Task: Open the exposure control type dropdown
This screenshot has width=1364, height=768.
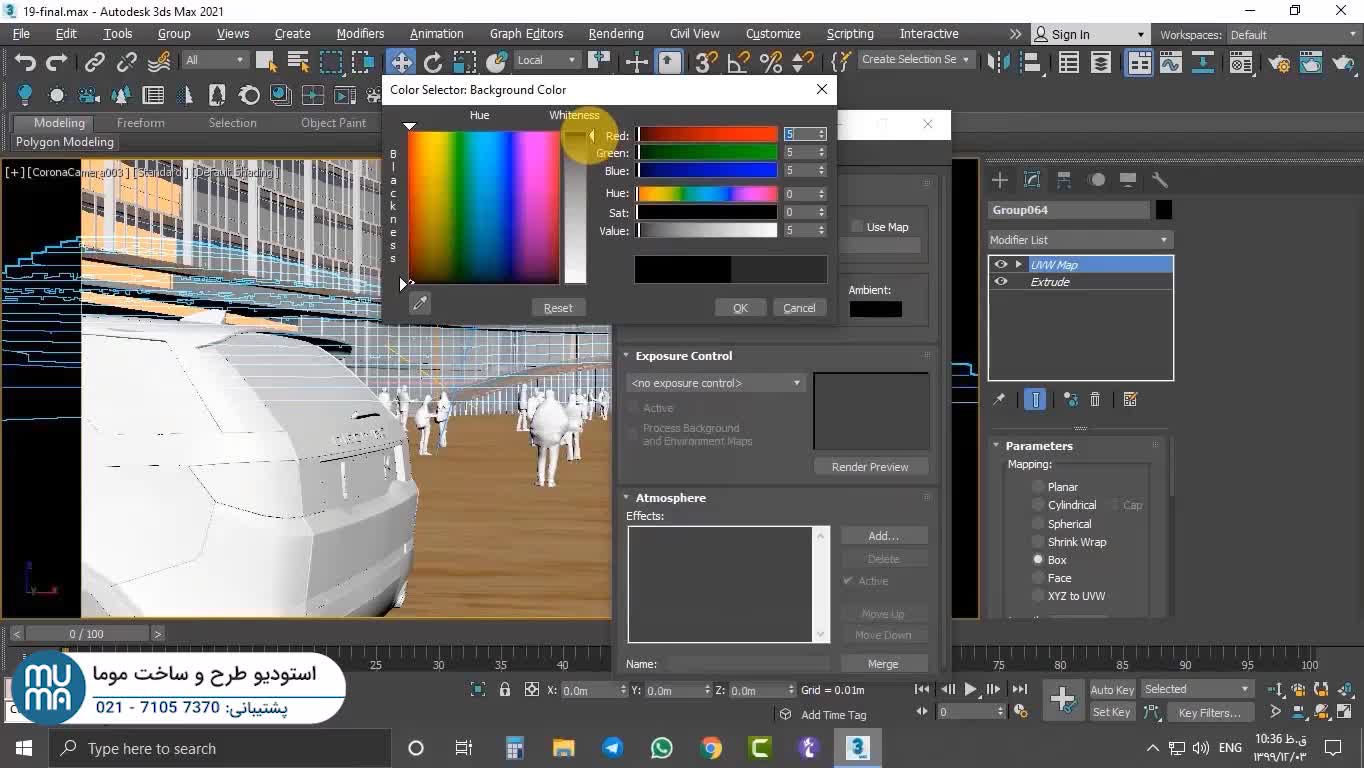Action: tap(716, 383)
